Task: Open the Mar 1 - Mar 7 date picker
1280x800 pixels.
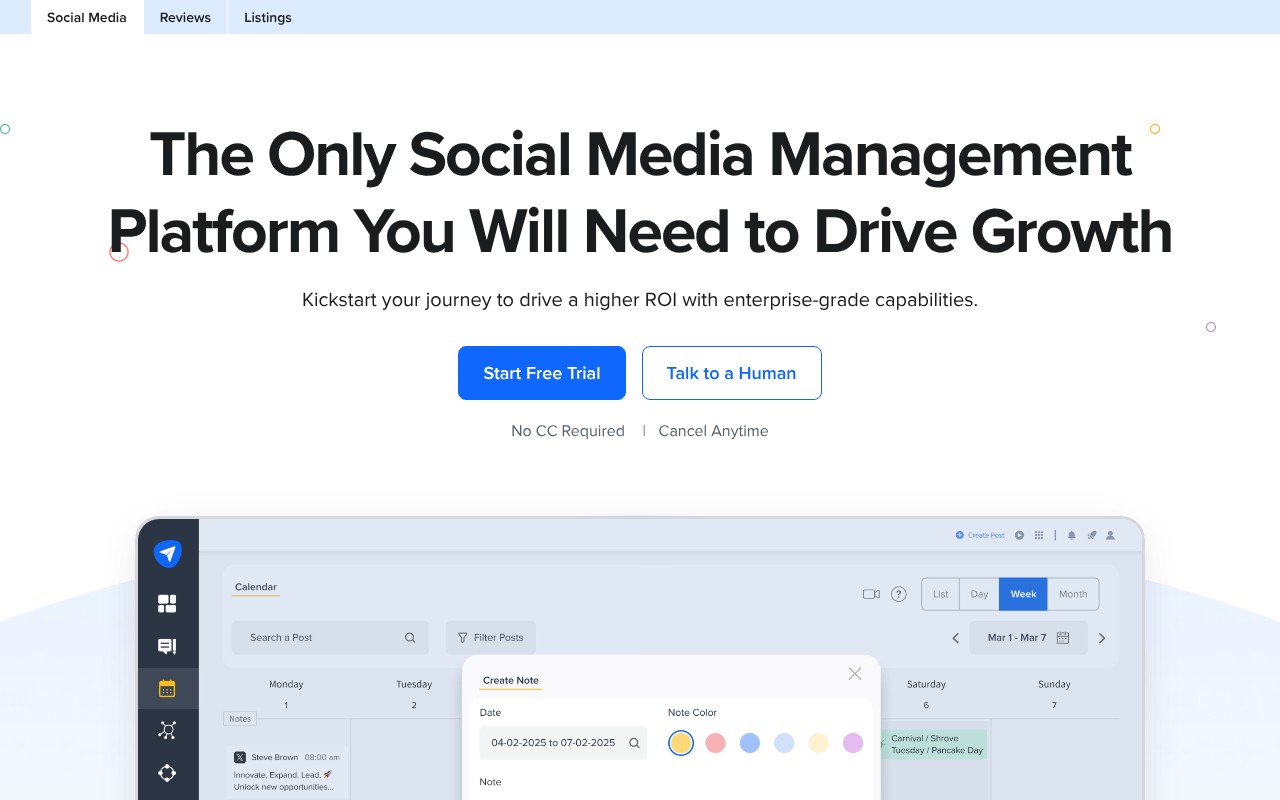Action: point(1028,638)
